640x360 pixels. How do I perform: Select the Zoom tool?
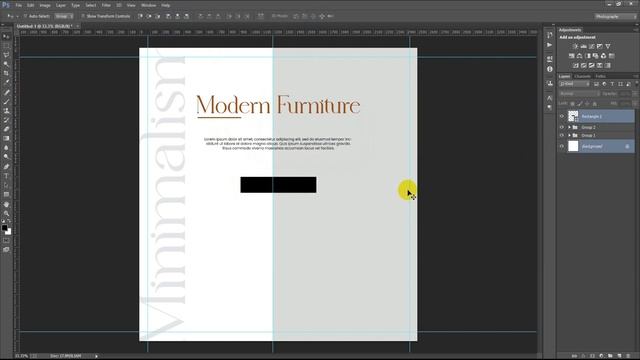coord(6,213)
